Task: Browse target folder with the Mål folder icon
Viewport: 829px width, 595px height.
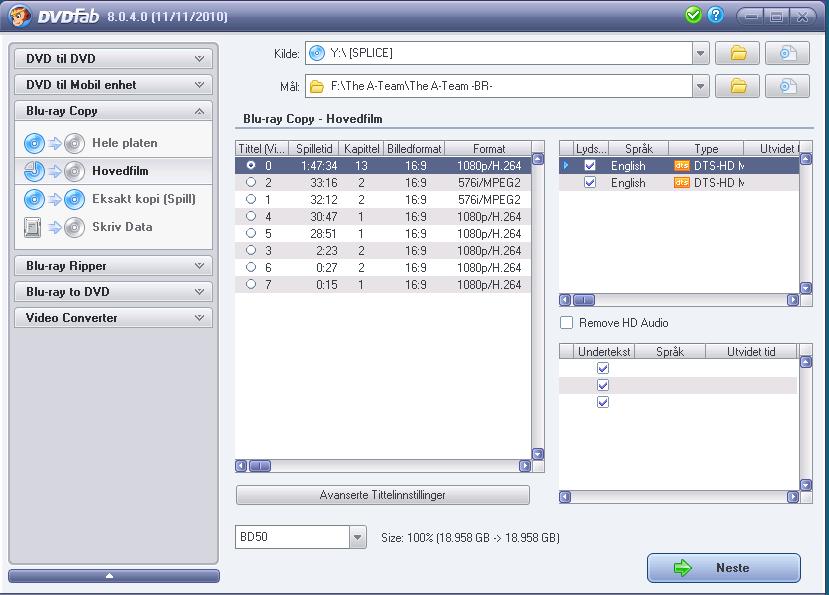Action: pyautogui.click(x=738, y=86)
